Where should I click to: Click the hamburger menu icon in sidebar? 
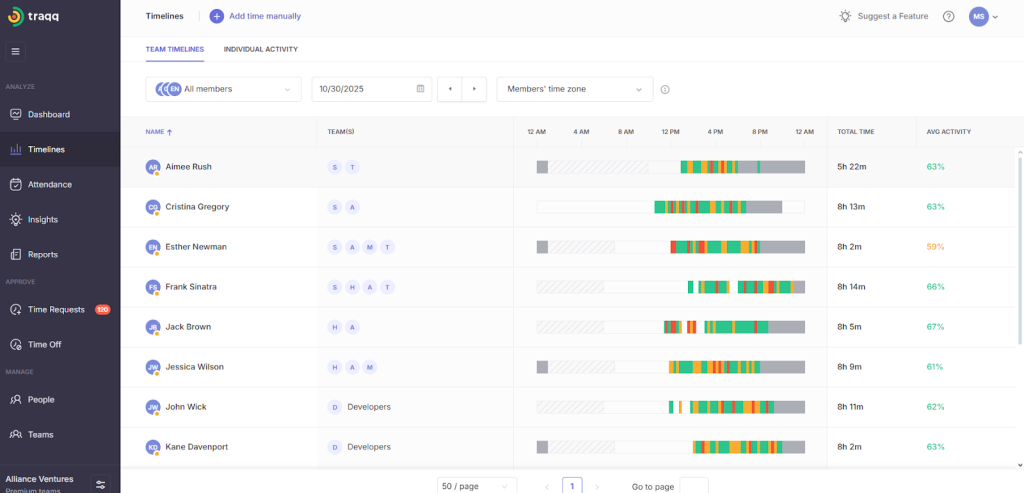[x=16, y=51]
